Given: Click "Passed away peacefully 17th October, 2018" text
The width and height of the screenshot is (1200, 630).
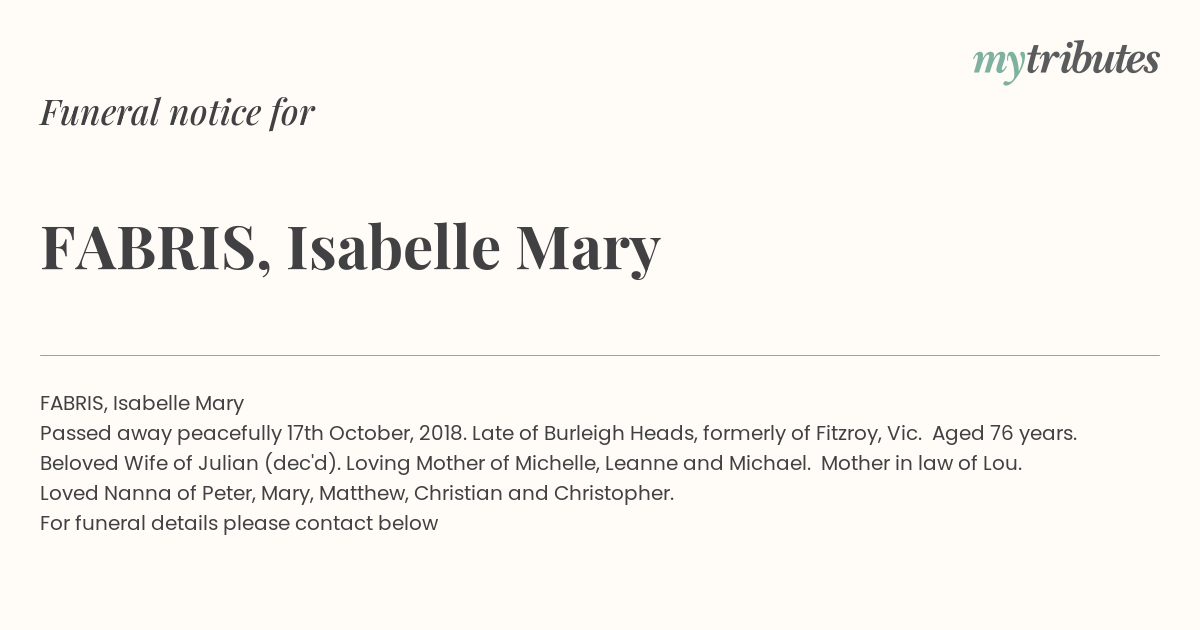Looking at the screenshot, I should (252, 433).
